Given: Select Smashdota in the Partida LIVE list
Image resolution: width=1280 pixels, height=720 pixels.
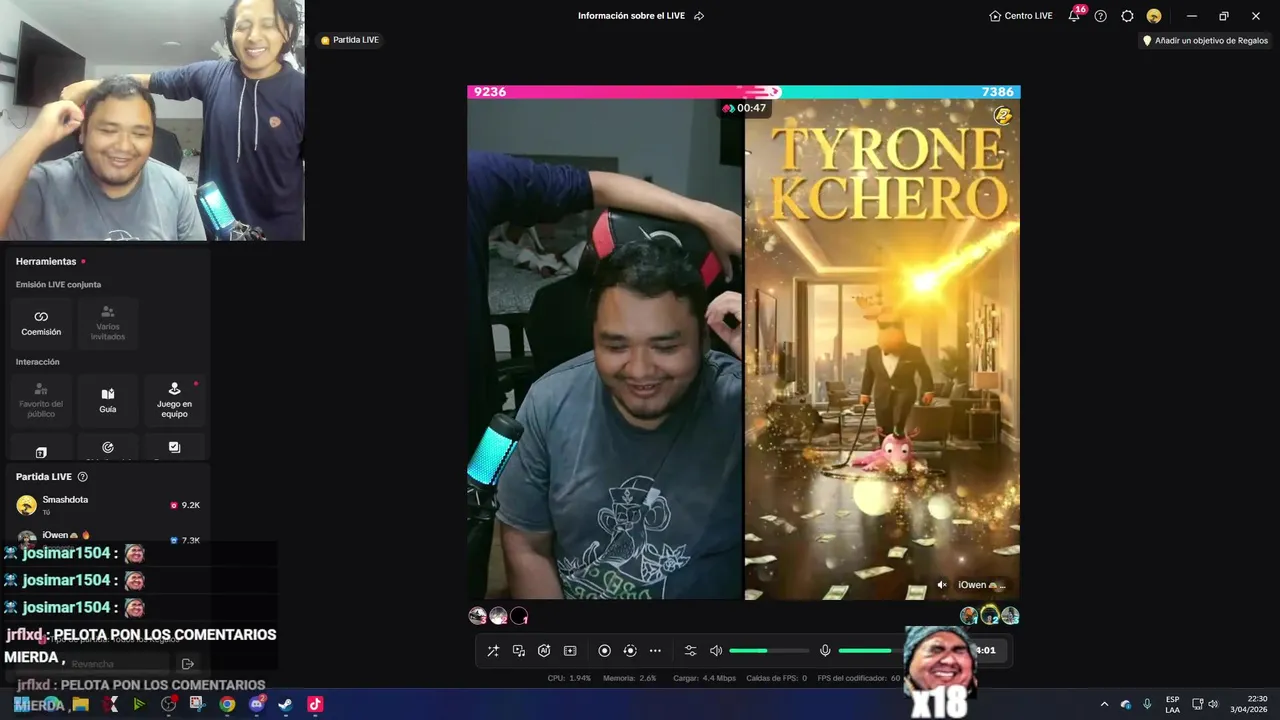Looking at the screenshot, I should (108, 505).
